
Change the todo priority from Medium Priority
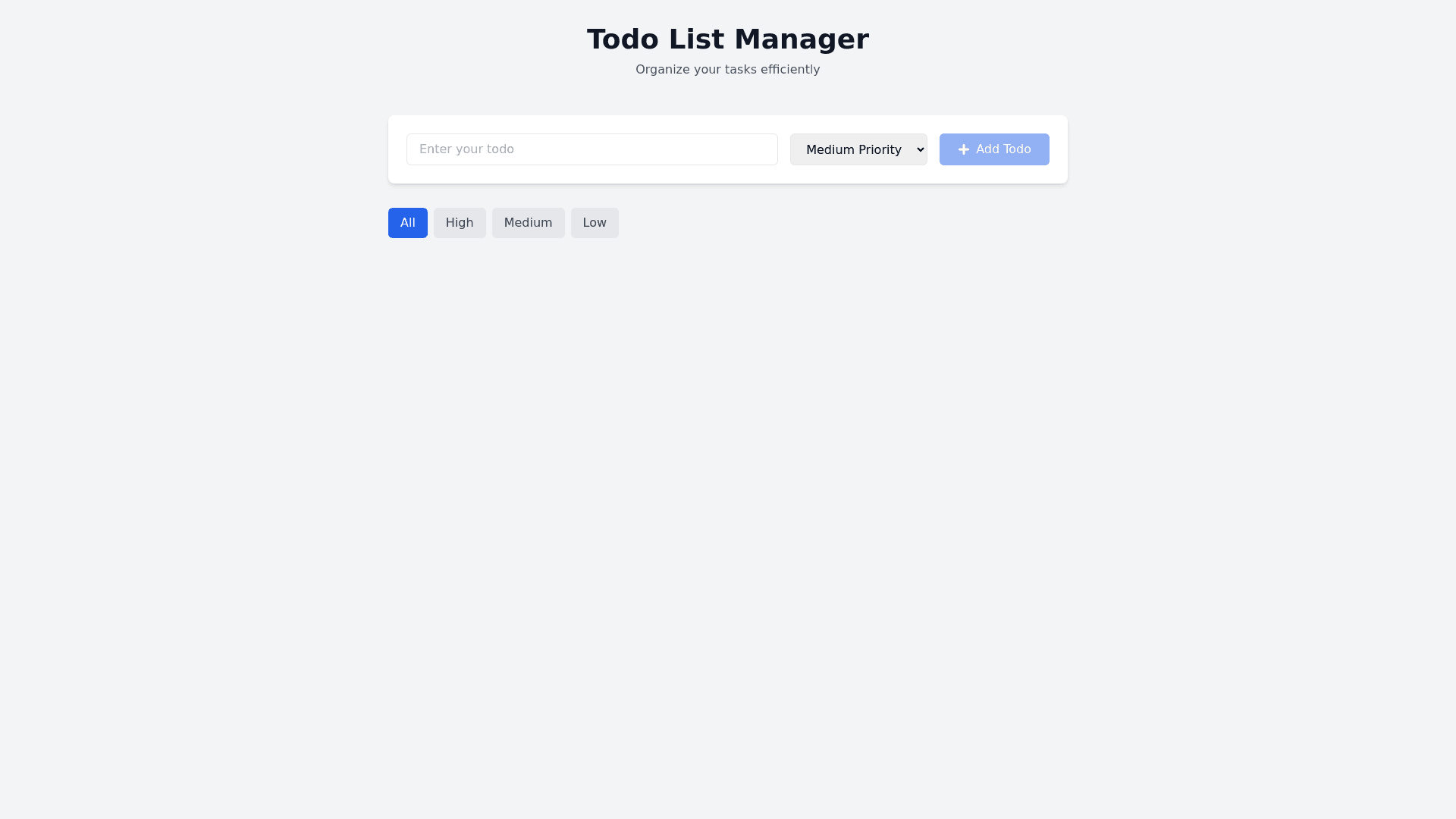pyautogui.click(x=858, y=149)
